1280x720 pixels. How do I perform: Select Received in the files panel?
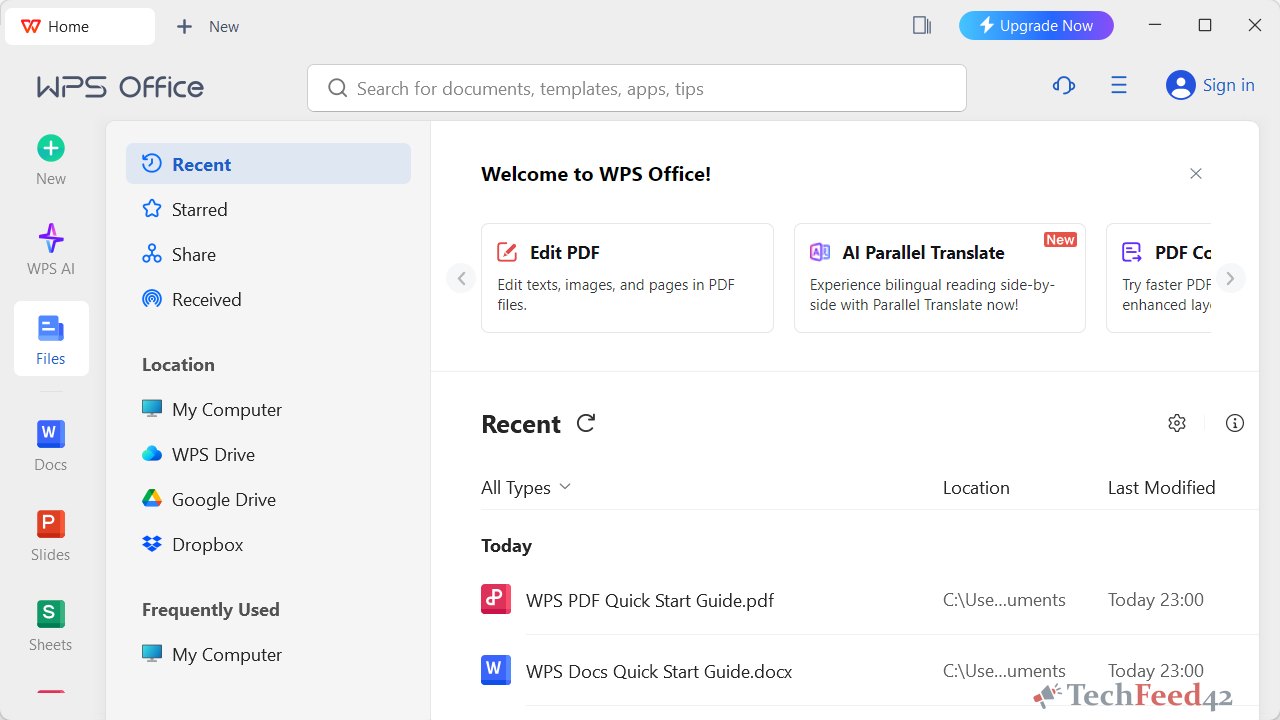click(268, 299)
